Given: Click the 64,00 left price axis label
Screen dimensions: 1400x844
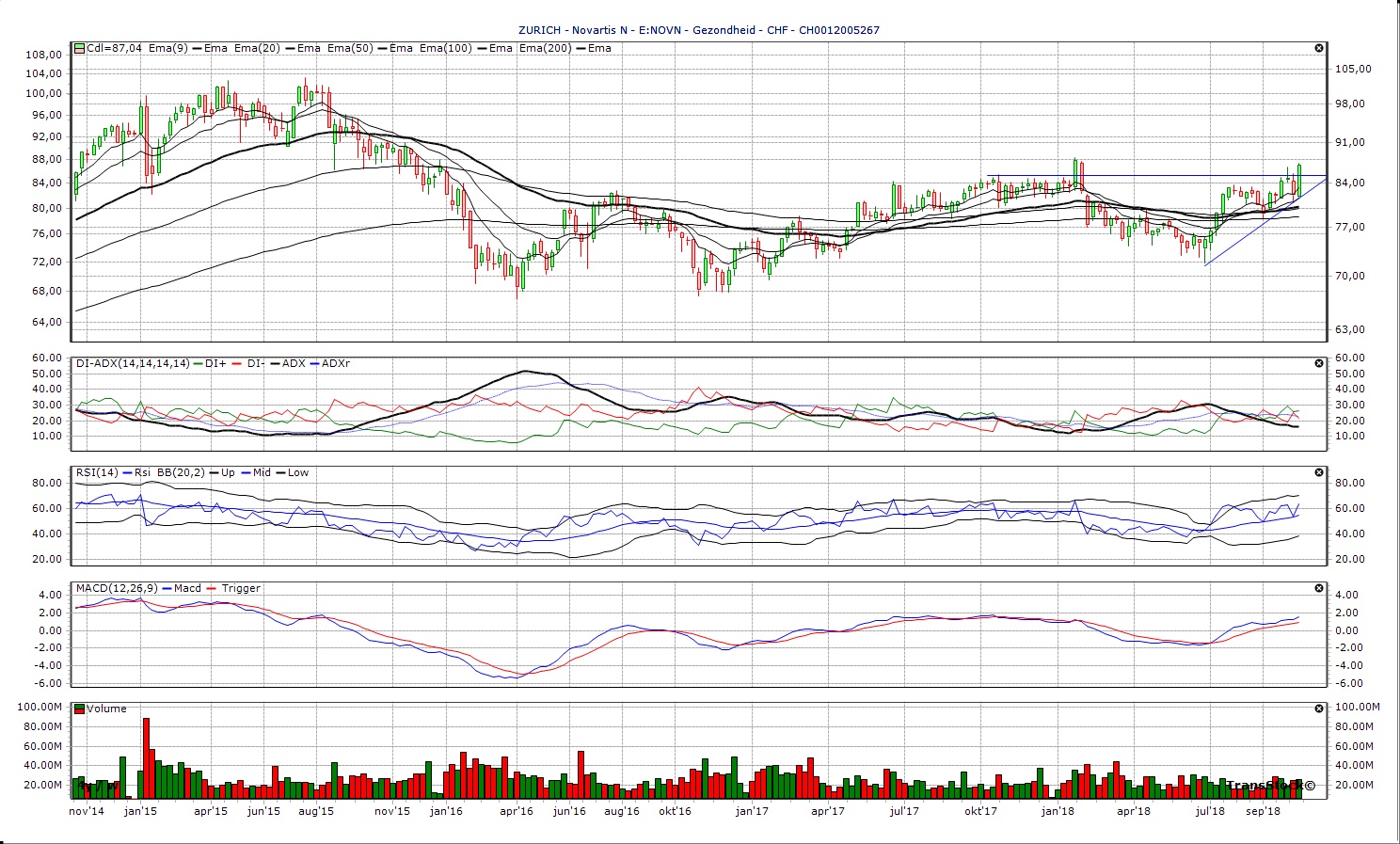Looking at the screenshot, I should click(47, 322).
